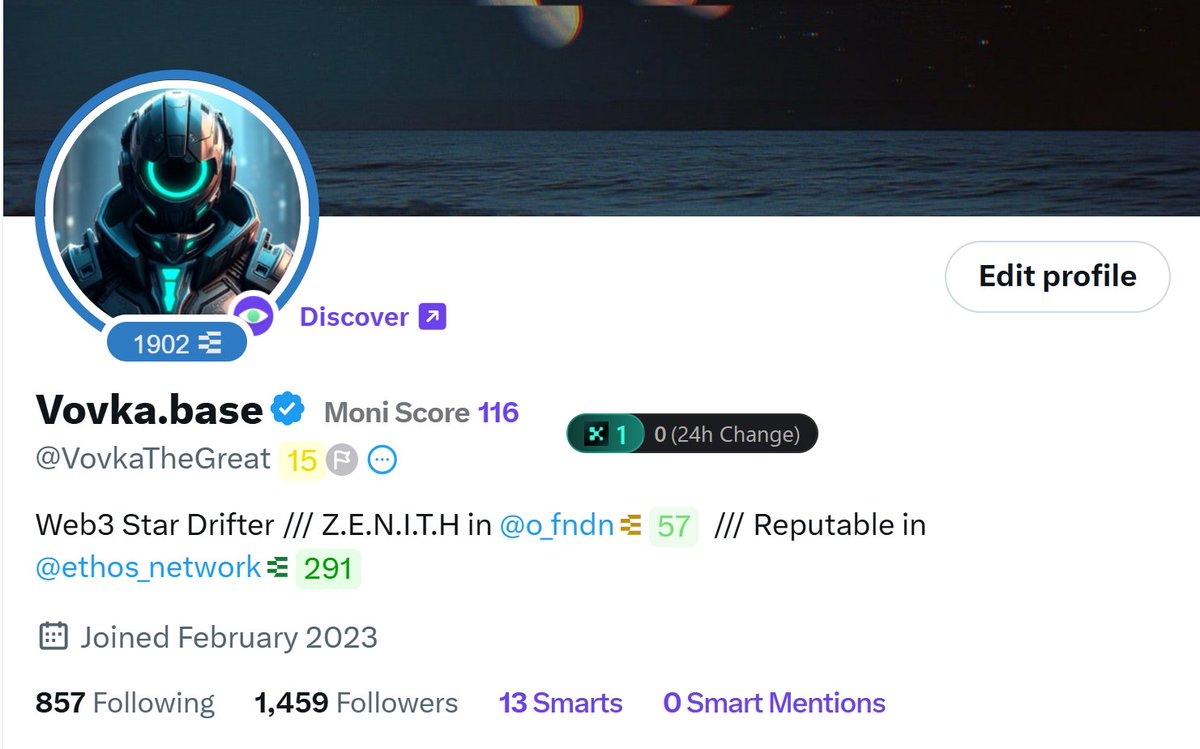Viewport: 1200px width, 749px height.
Task: View the 1,459 Followers list
Action: tap(356, 703)
